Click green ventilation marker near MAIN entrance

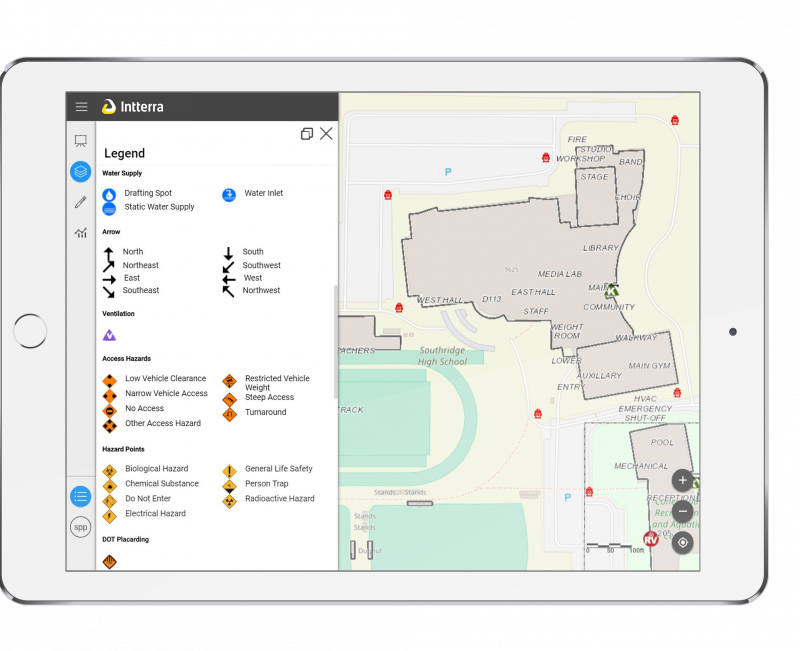point(611,290)
